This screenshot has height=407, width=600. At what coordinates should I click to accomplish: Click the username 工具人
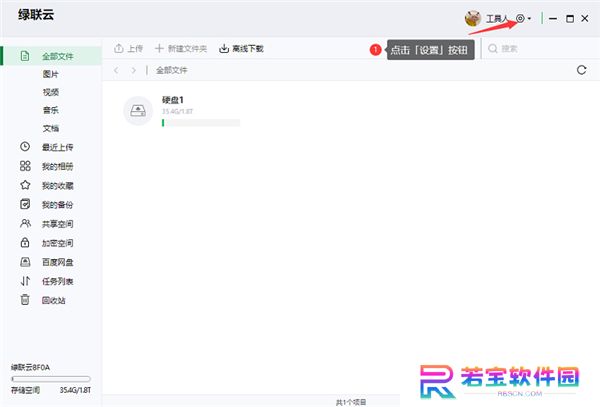click(497, 18)
